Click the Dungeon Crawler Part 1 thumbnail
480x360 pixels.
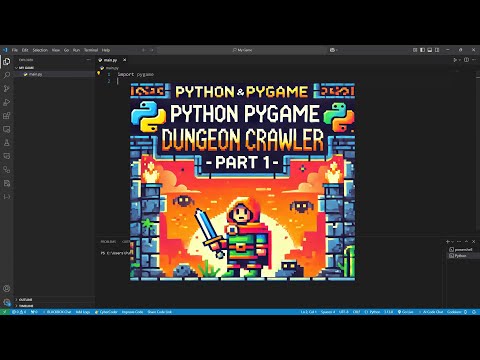242,182
